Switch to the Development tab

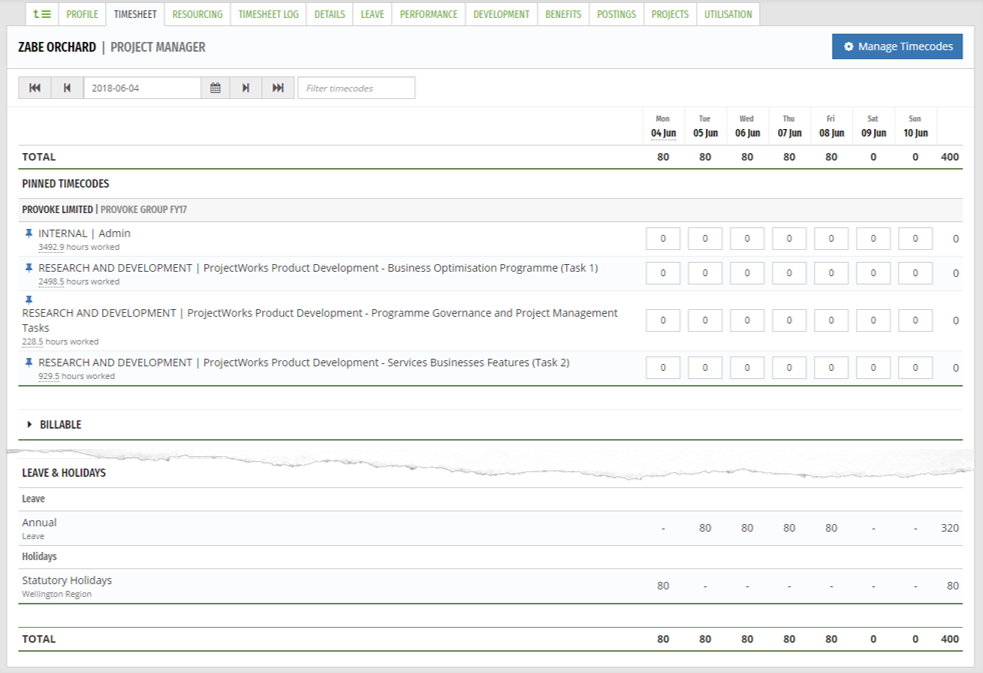click(x=502, y=14)
